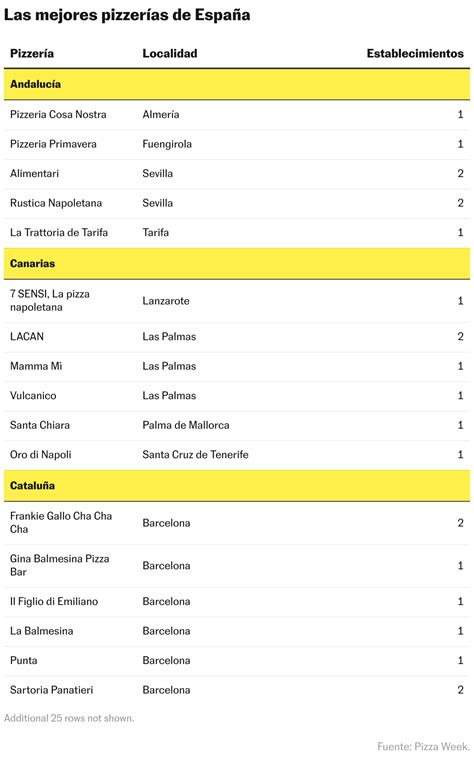Click the Pizzeria Cosa Nostra row
This screenshot has width=474, height=758.
(x=237, y=115)
